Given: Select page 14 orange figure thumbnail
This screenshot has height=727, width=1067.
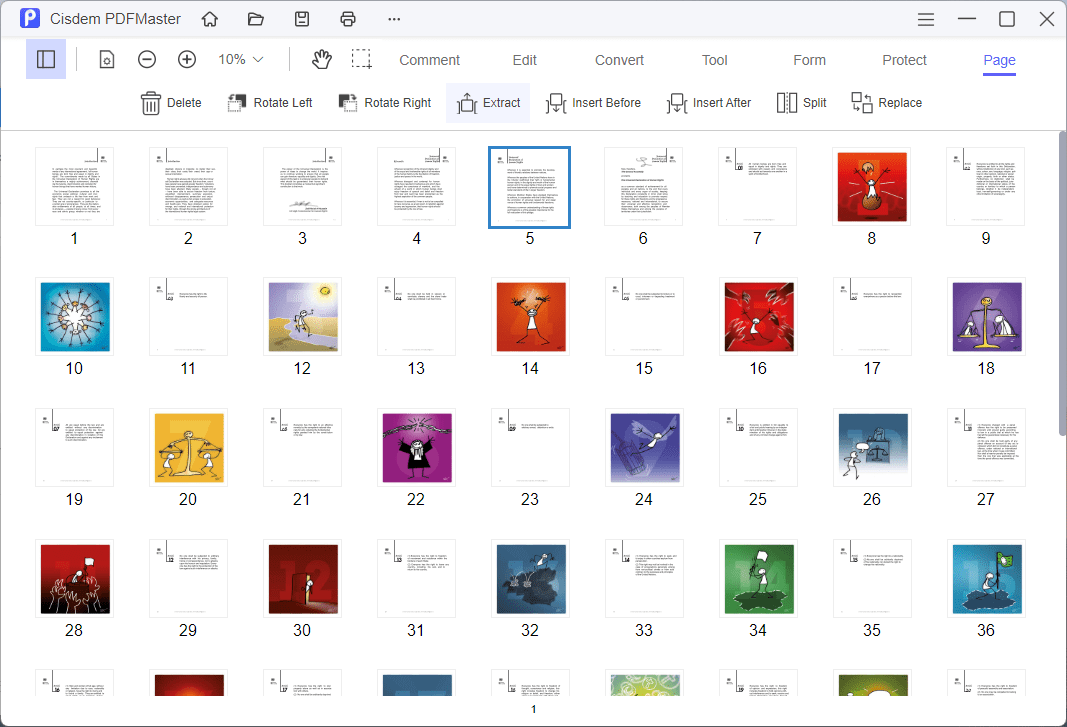Looking at the screenshot, I should [x=531, y=317].
